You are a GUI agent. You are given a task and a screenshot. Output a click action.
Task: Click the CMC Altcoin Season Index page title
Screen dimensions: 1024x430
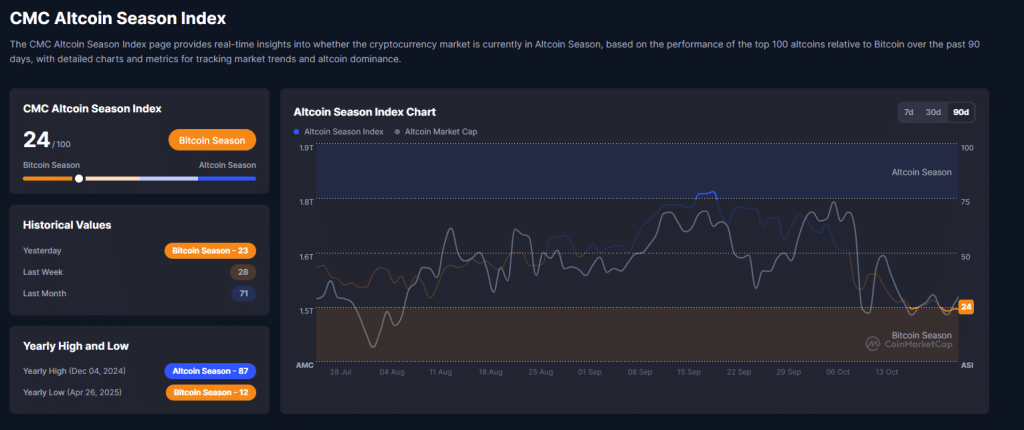tap(118, 18)
